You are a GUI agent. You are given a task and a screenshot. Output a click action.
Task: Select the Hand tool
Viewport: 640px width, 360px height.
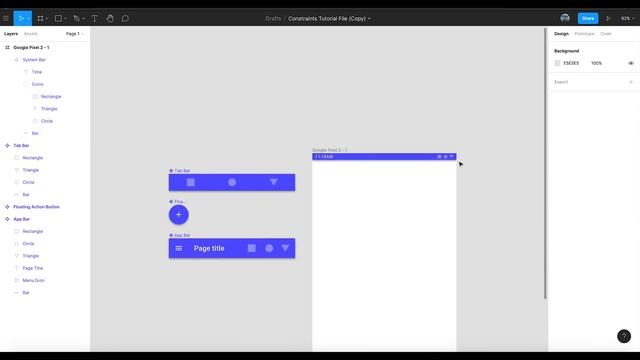point(110,18)
